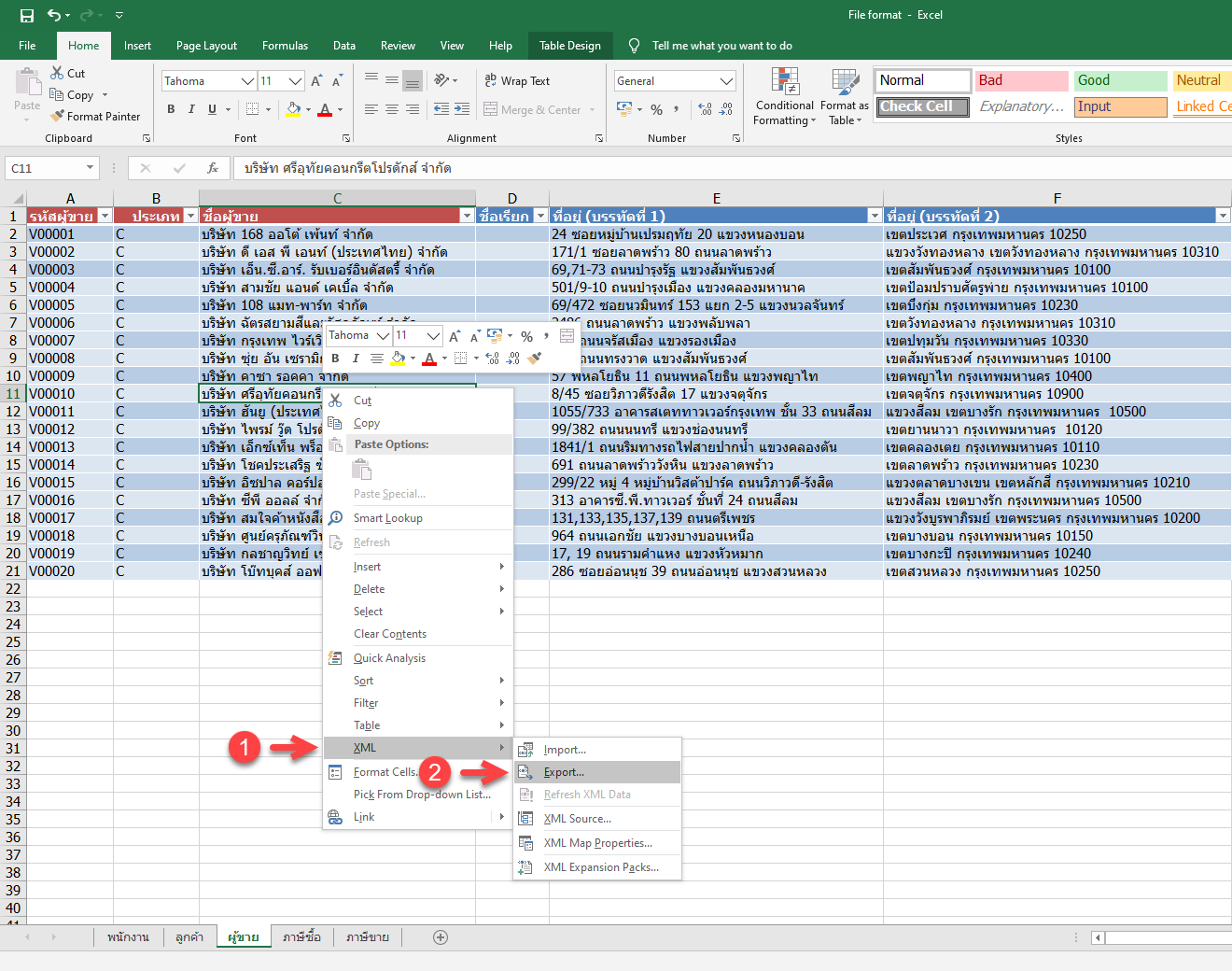The image size is (1232, 971).
Task: Open Format as Table
Action: tap(845, 97)
